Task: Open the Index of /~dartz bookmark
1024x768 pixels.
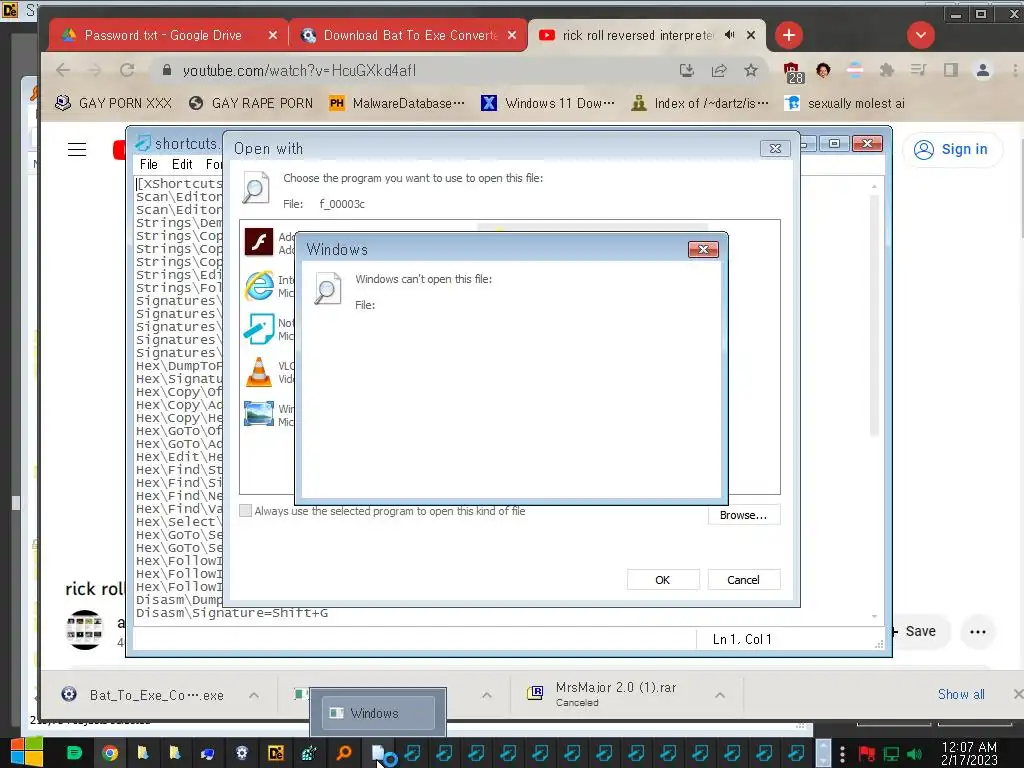Action: tap(700, 103)
